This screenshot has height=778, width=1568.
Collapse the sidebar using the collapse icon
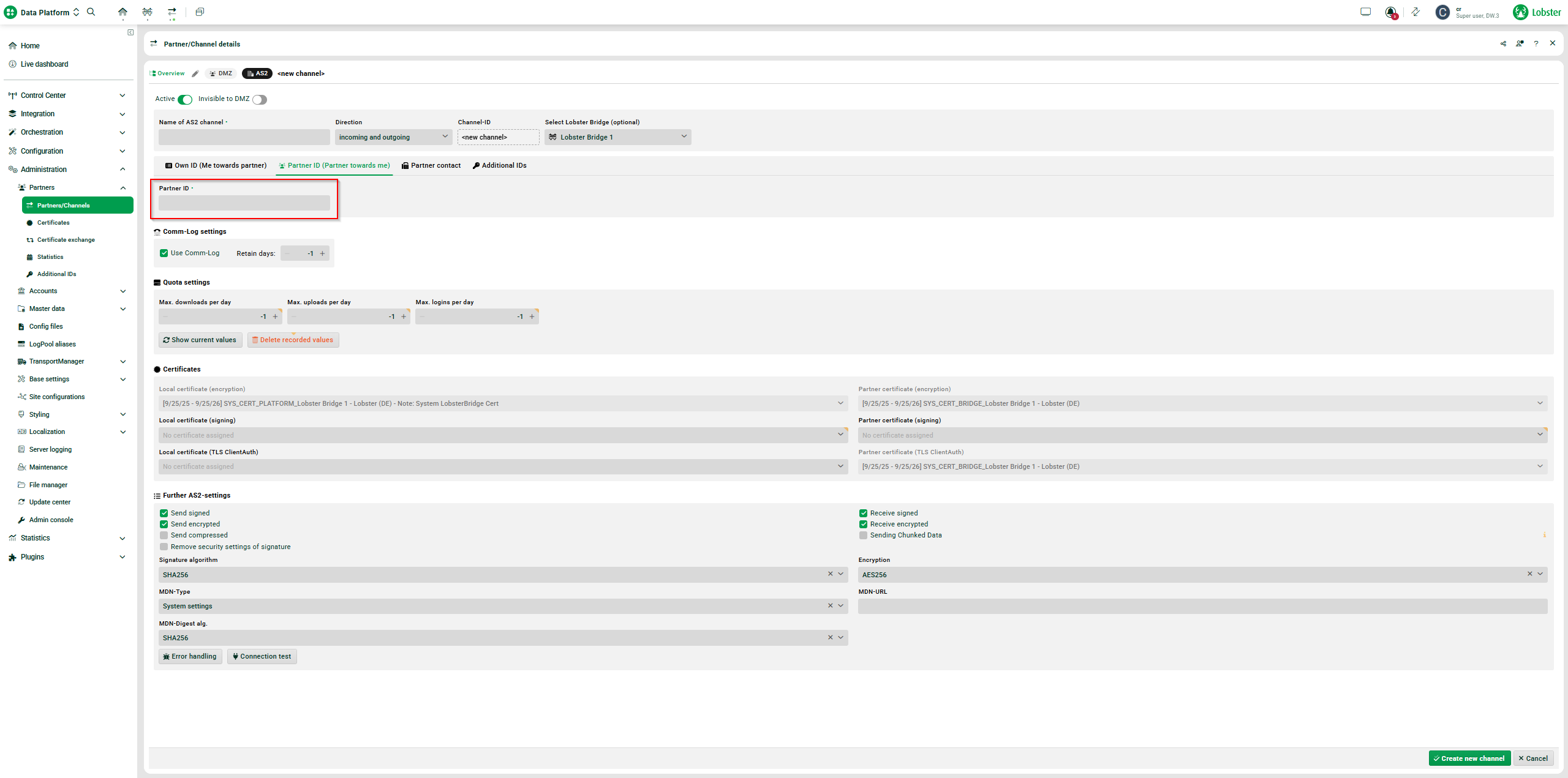[130, 32]
